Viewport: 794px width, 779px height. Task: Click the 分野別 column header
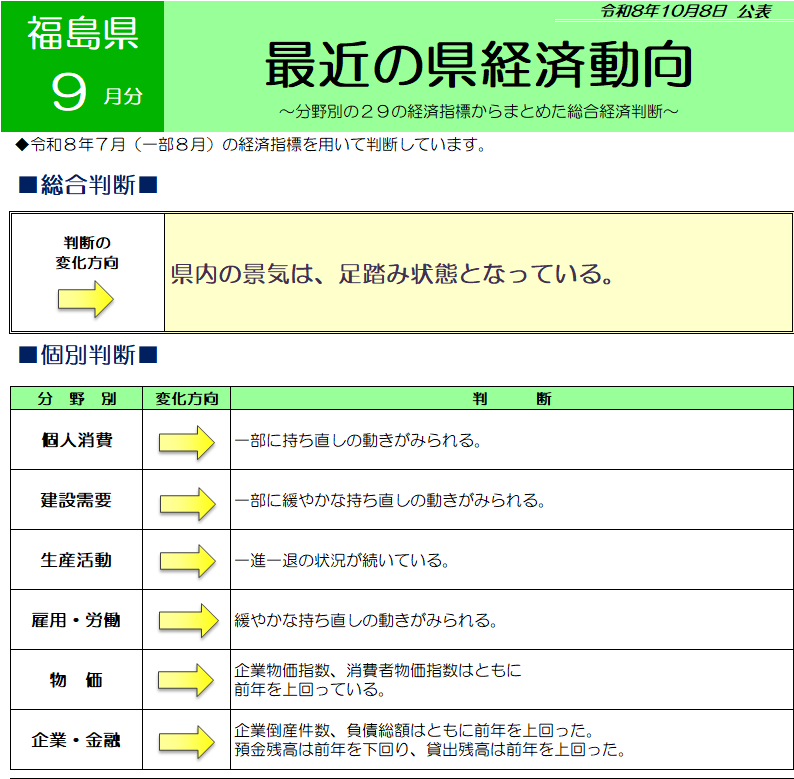pyautogui.click(x=76, y=399)
